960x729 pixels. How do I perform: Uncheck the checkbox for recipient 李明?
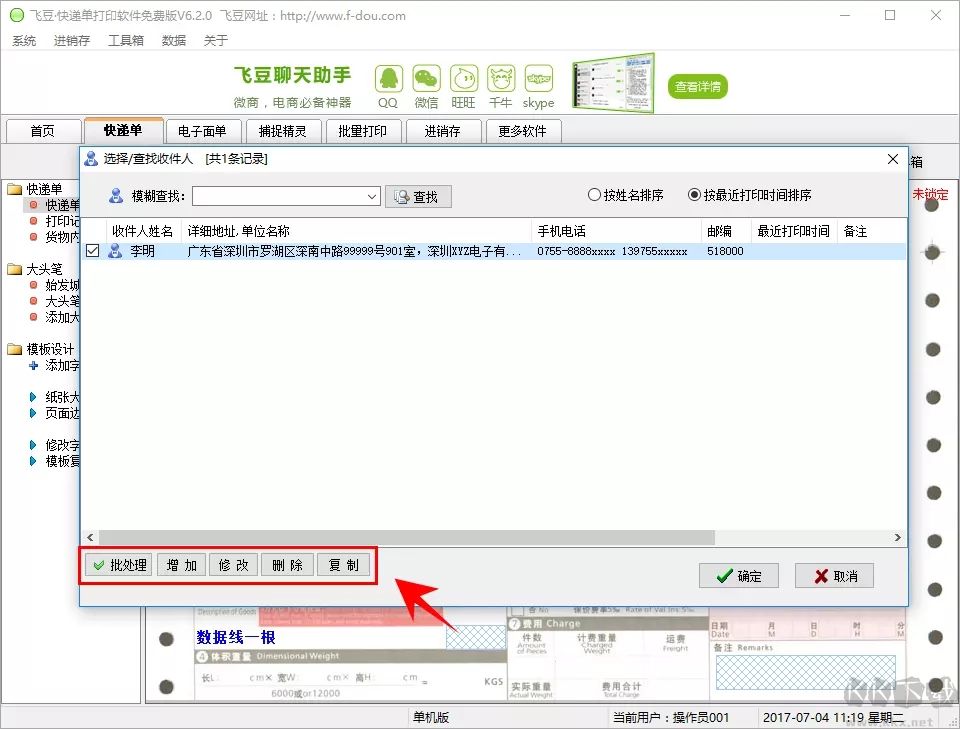pos(92,250)
